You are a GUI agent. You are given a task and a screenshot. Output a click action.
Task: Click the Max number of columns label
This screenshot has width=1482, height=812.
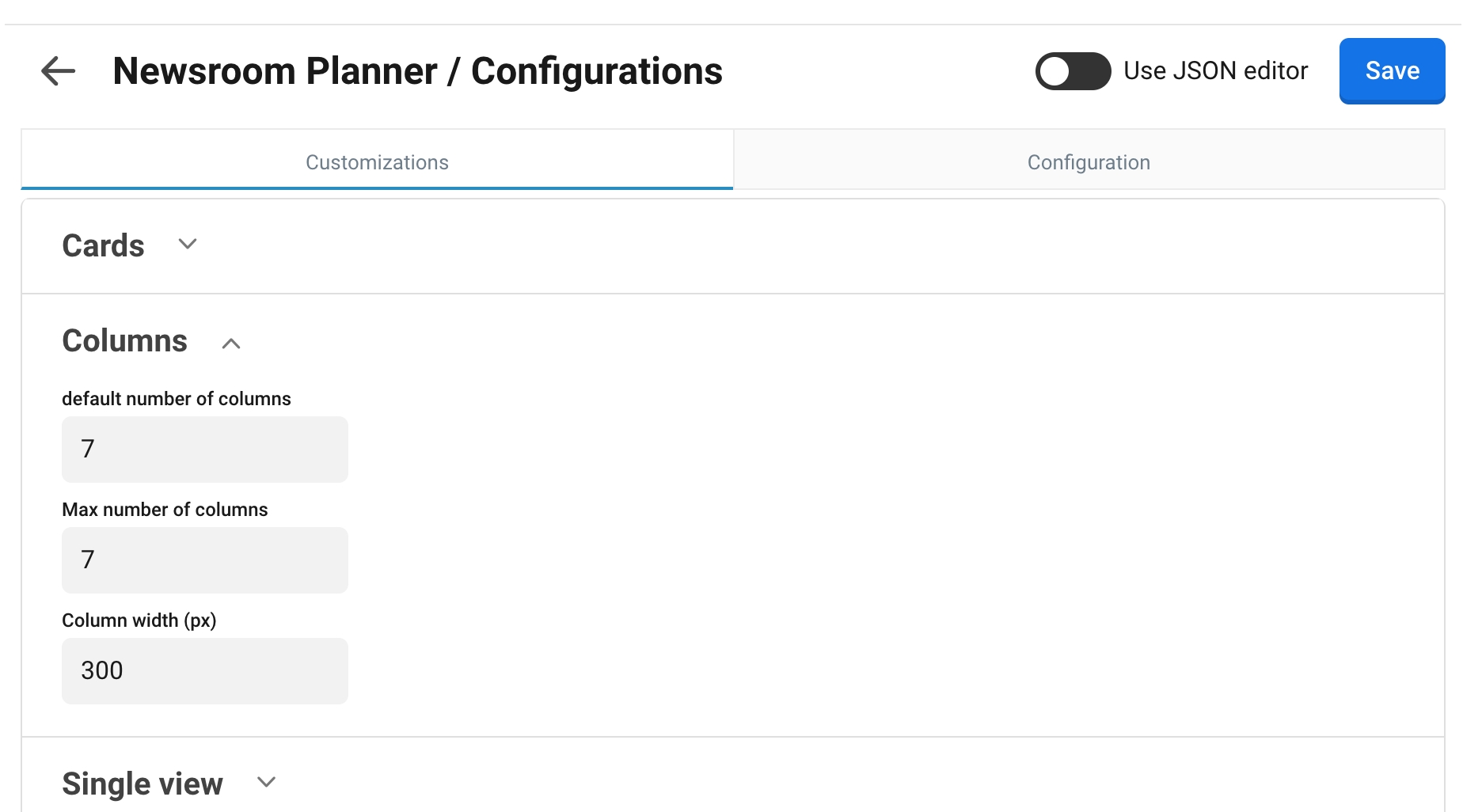165,510
